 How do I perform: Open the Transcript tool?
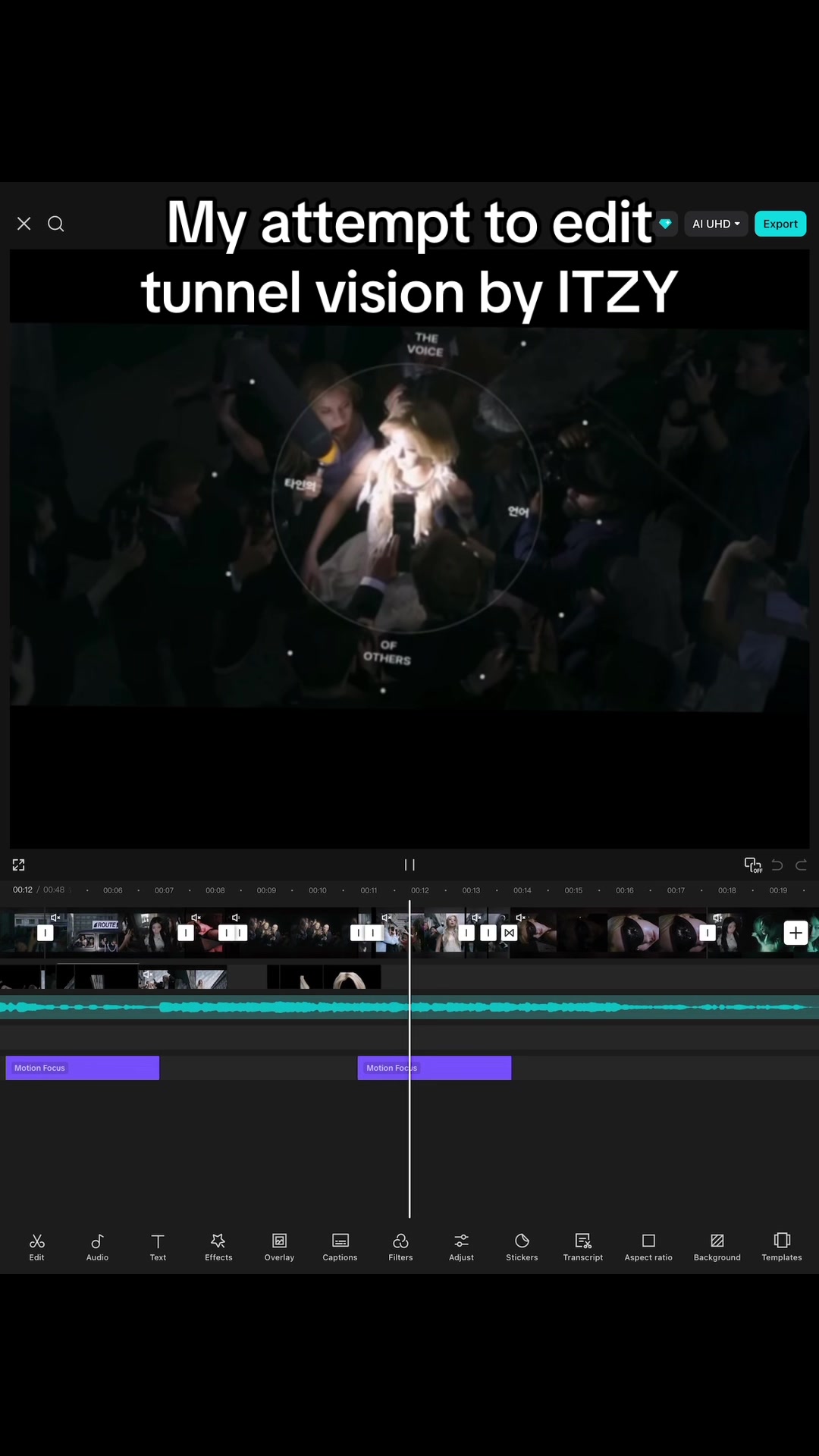click(x=583, y=1247)
